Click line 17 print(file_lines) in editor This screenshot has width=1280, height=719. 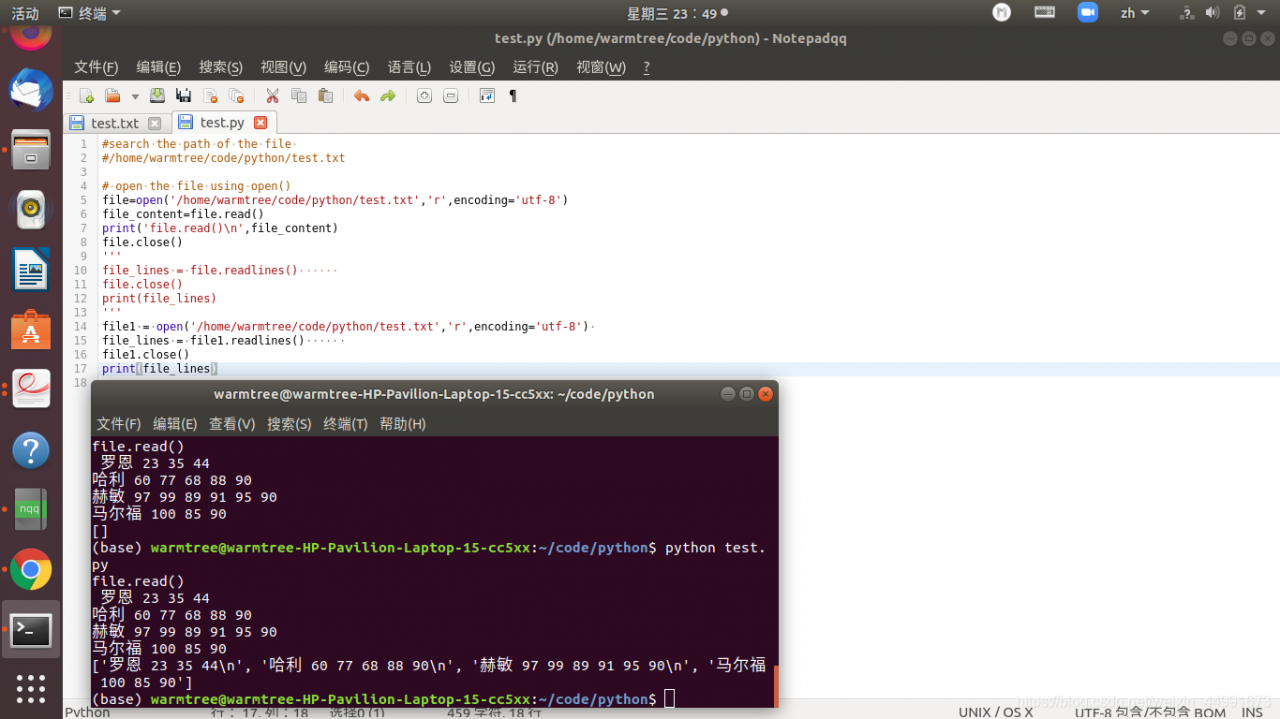(160, 369)
